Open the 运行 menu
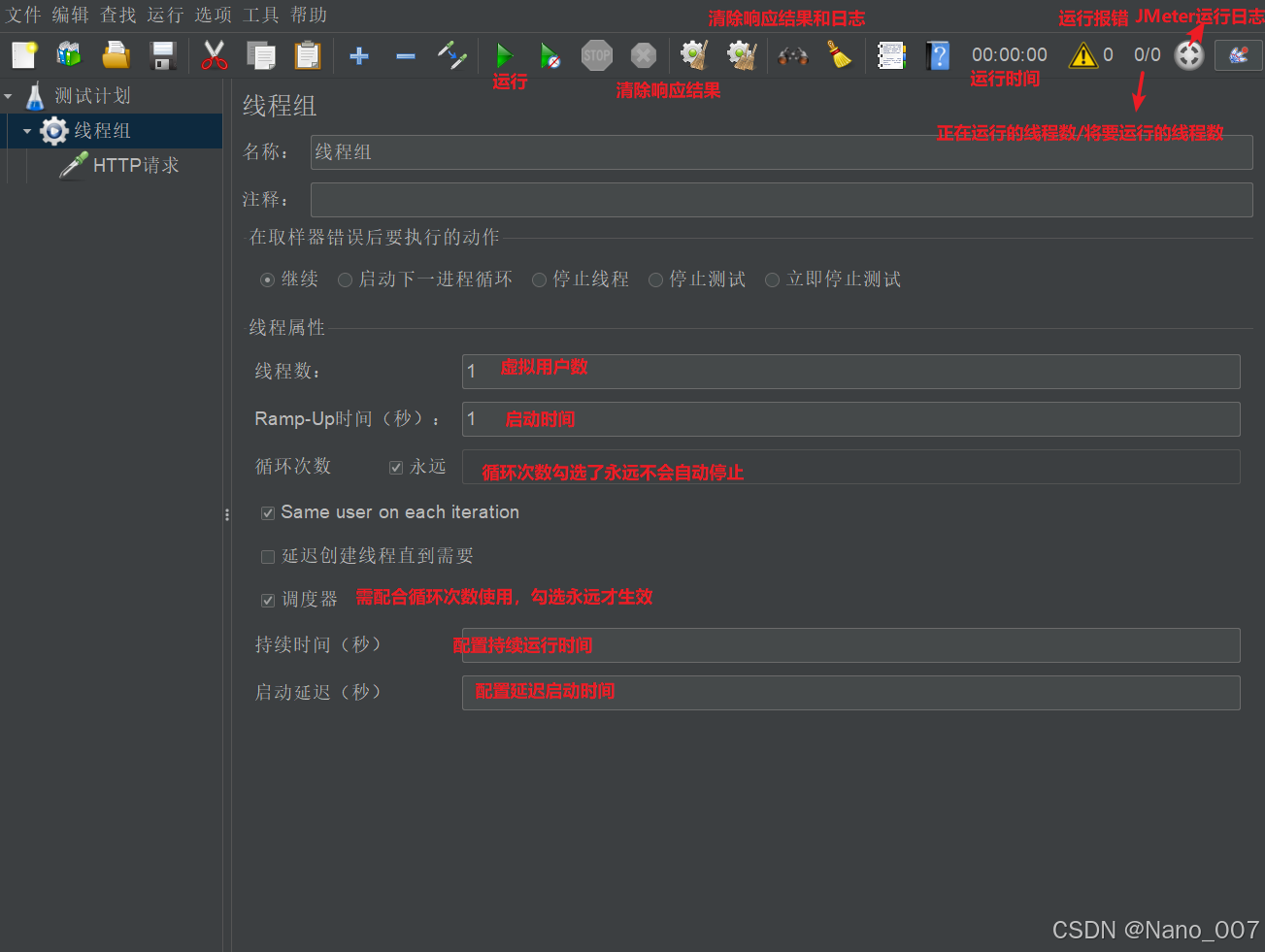This screenshot has height=952, width=1265. (164, 15)
